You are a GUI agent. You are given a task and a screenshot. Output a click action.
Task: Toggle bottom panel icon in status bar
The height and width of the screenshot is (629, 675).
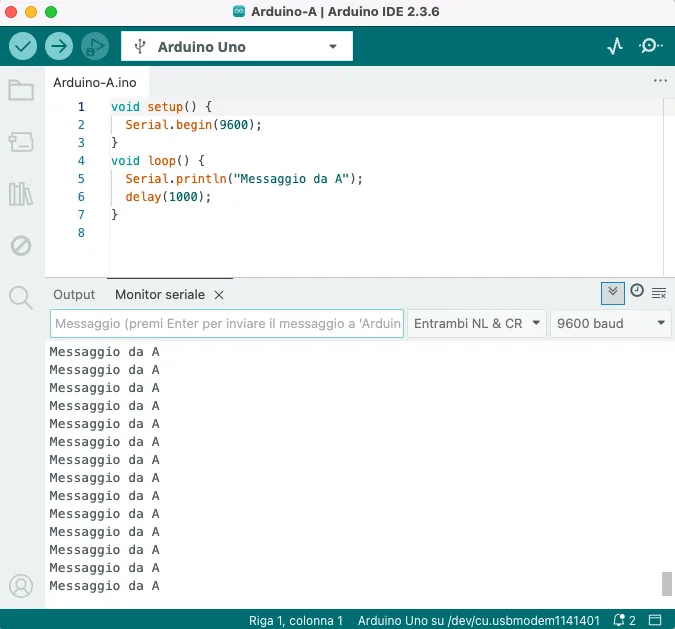click(655, 620)
